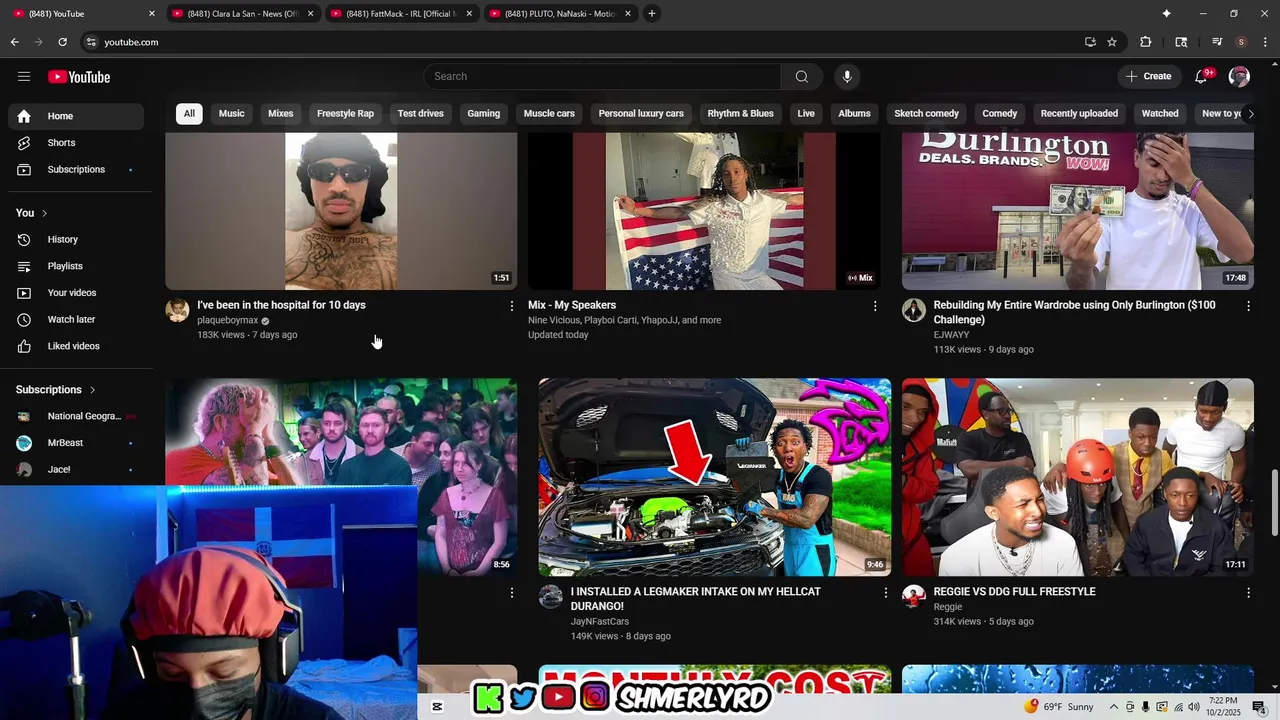
Task: Click the search magnifier button
Action: tap(802, 77)
